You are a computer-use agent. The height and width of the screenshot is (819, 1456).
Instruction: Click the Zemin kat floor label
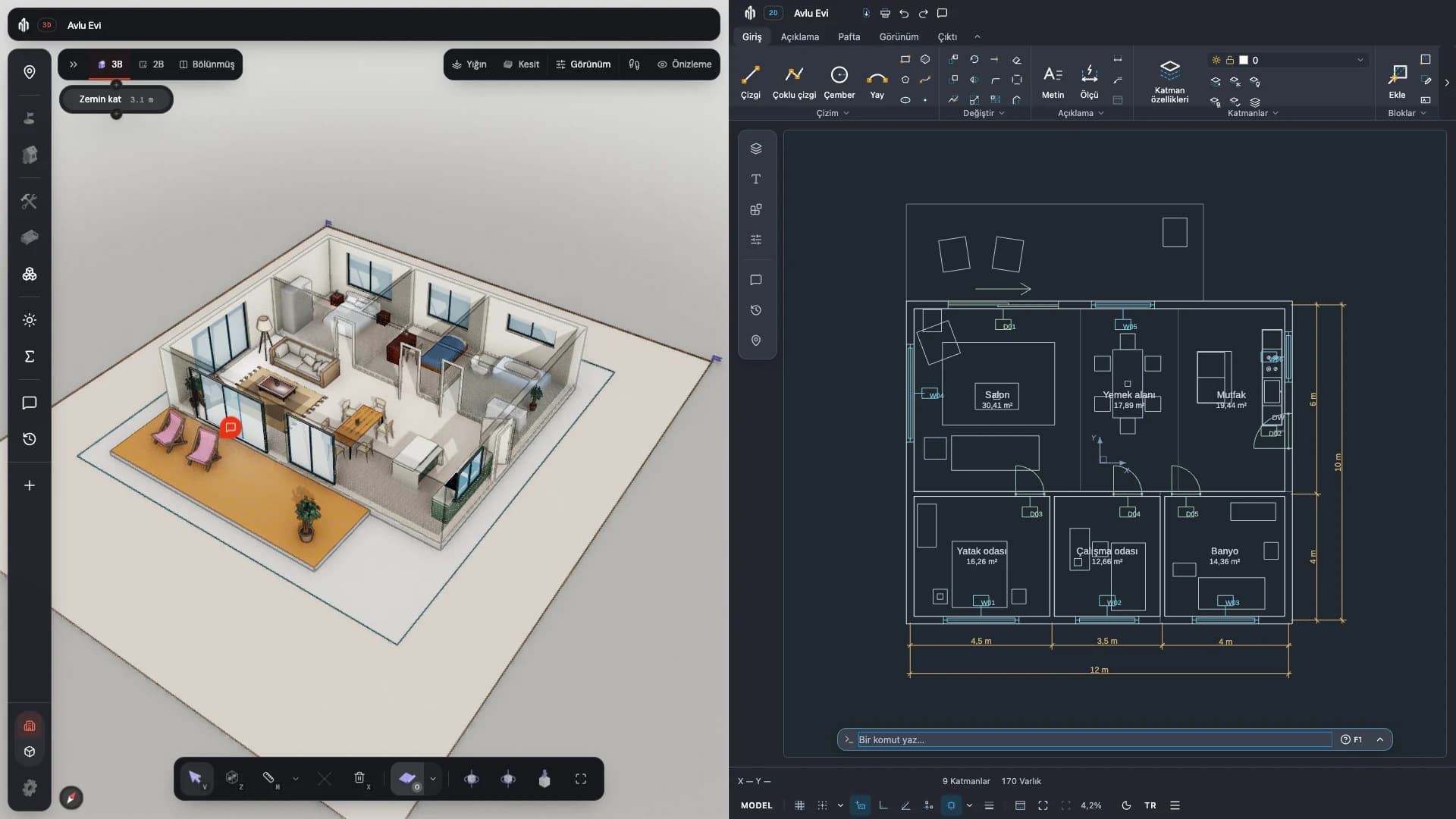100,99
